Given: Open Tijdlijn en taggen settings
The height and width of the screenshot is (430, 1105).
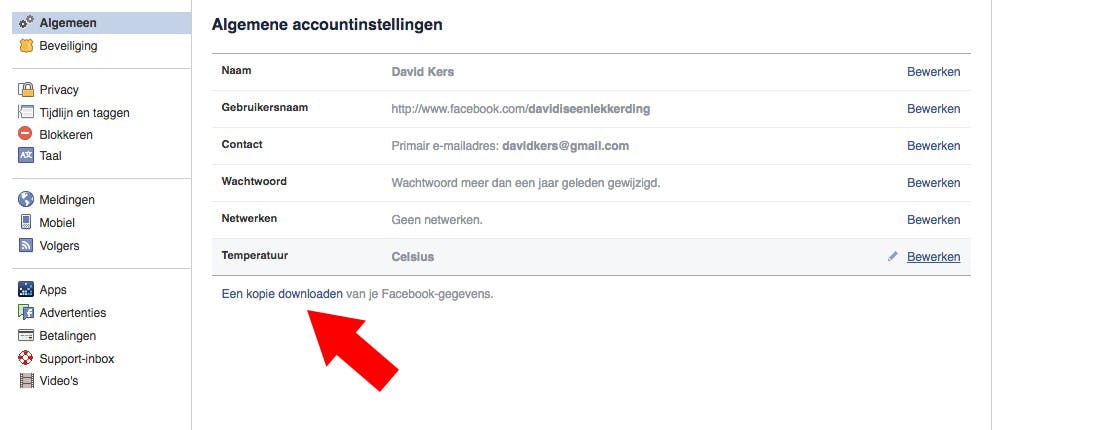Looking at the screenshot, I should [x=84, y=113].
